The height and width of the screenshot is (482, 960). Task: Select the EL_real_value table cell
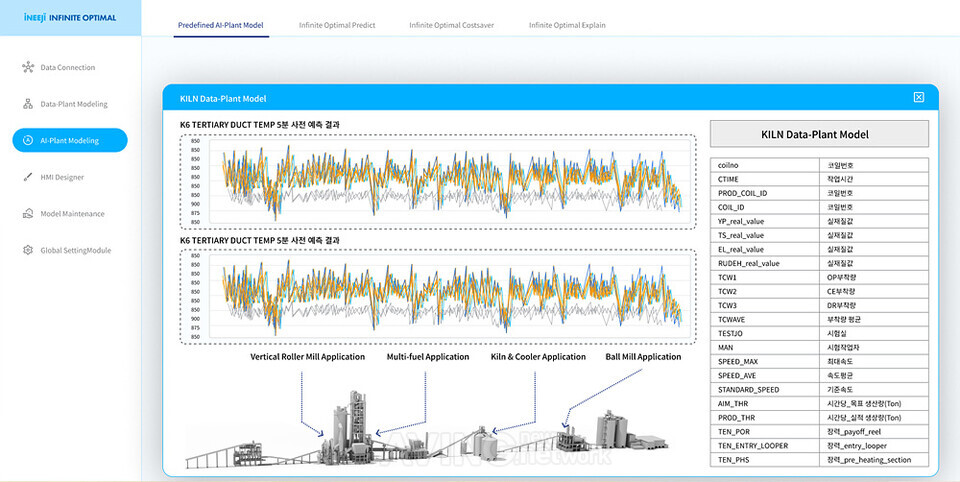point(765,249)
